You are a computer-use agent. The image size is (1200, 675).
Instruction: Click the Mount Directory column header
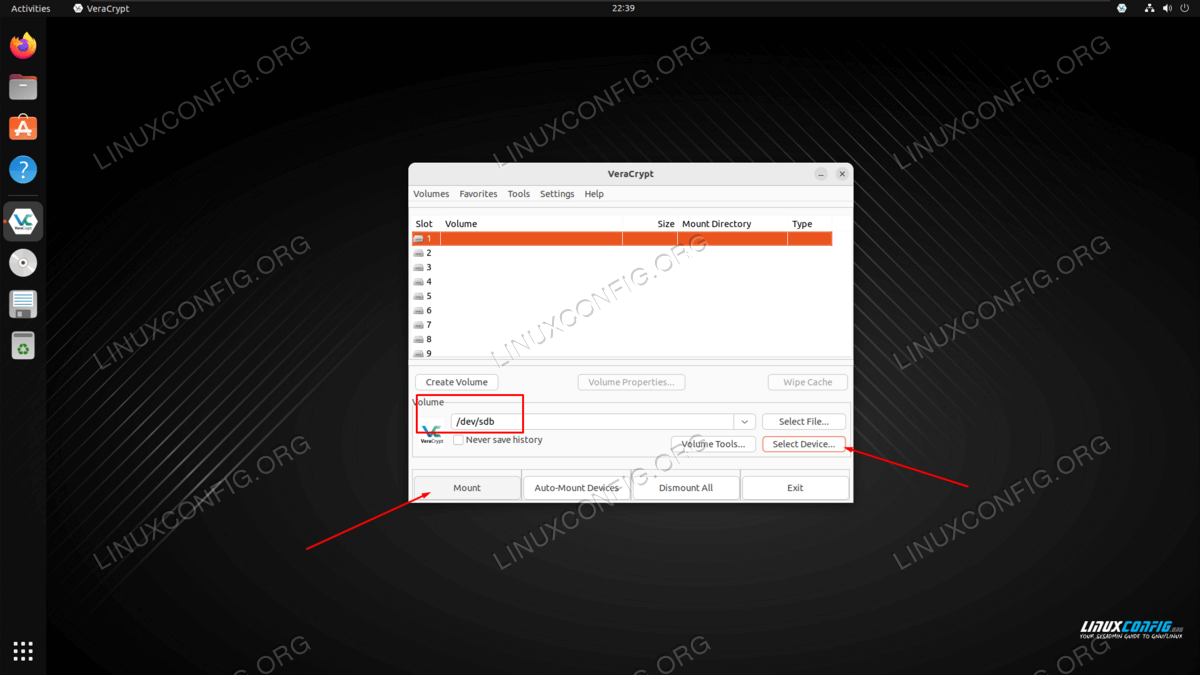pyautogui.click(x=733, y=224)
